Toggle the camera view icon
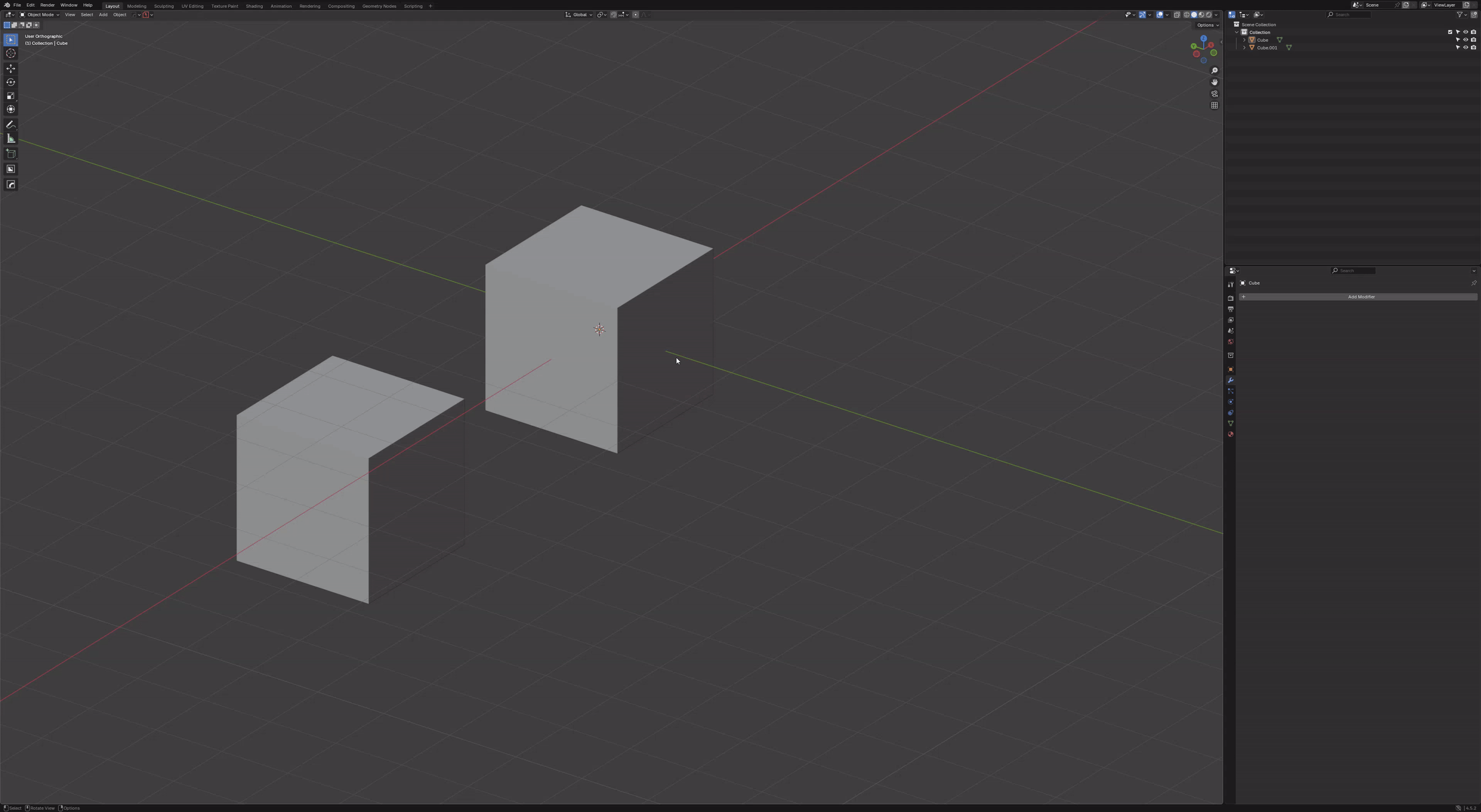Screen dimensions: 1481x812 tap(1214, 94)
